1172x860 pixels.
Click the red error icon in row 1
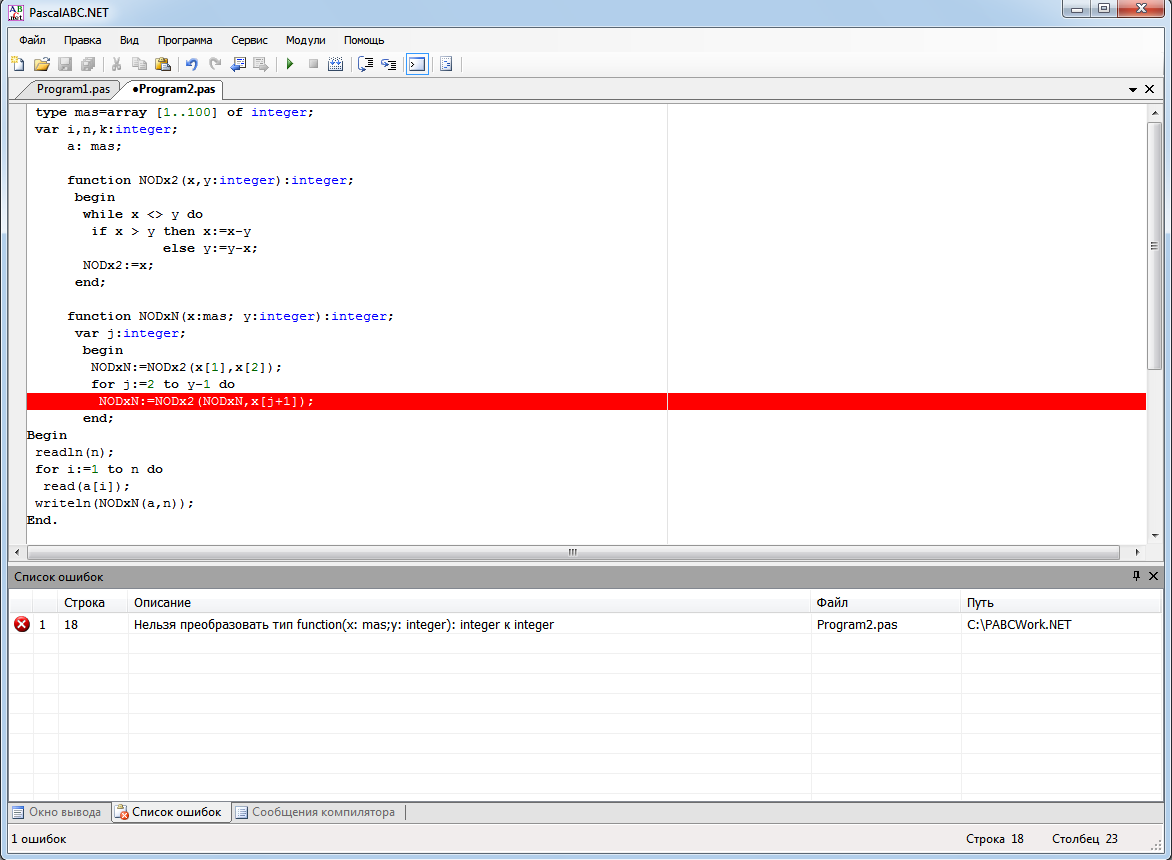pos(22,624)
